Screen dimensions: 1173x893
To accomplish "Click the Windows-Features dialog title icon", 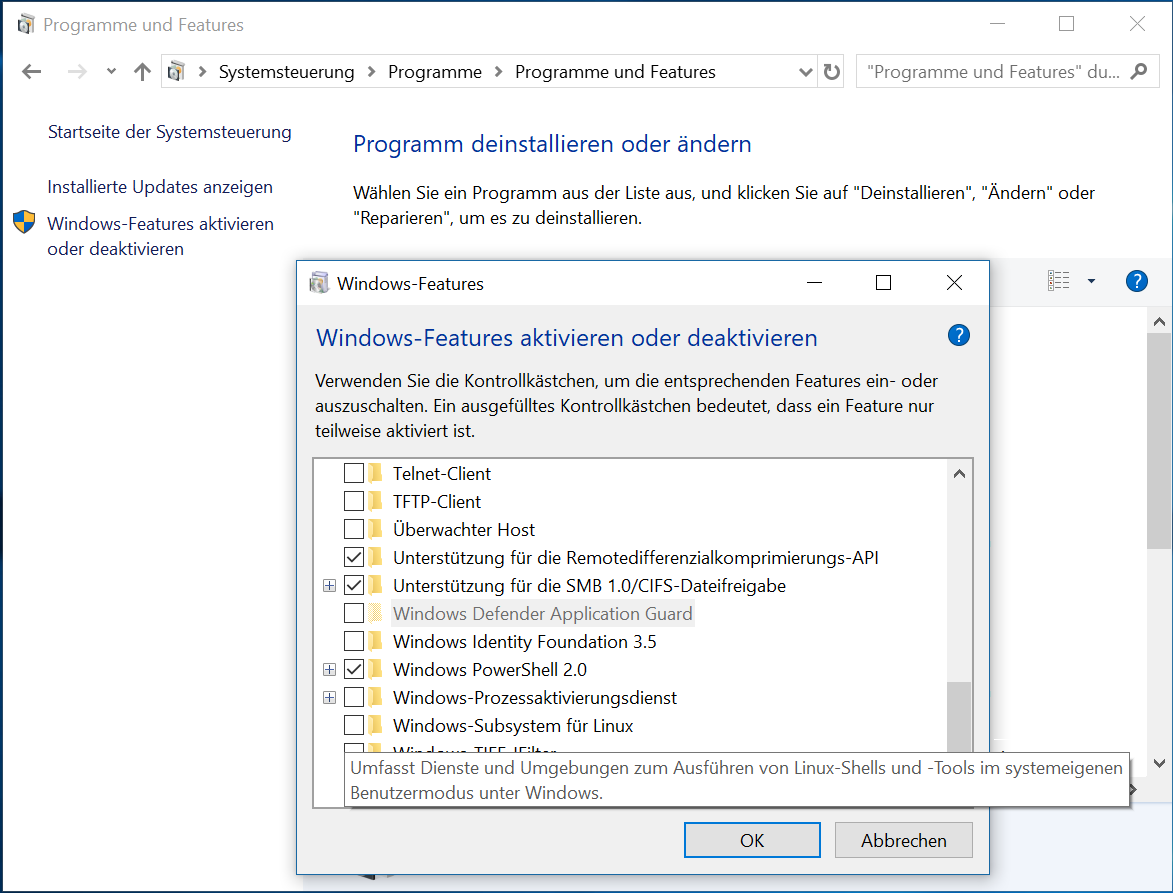I will click(319, 283).
